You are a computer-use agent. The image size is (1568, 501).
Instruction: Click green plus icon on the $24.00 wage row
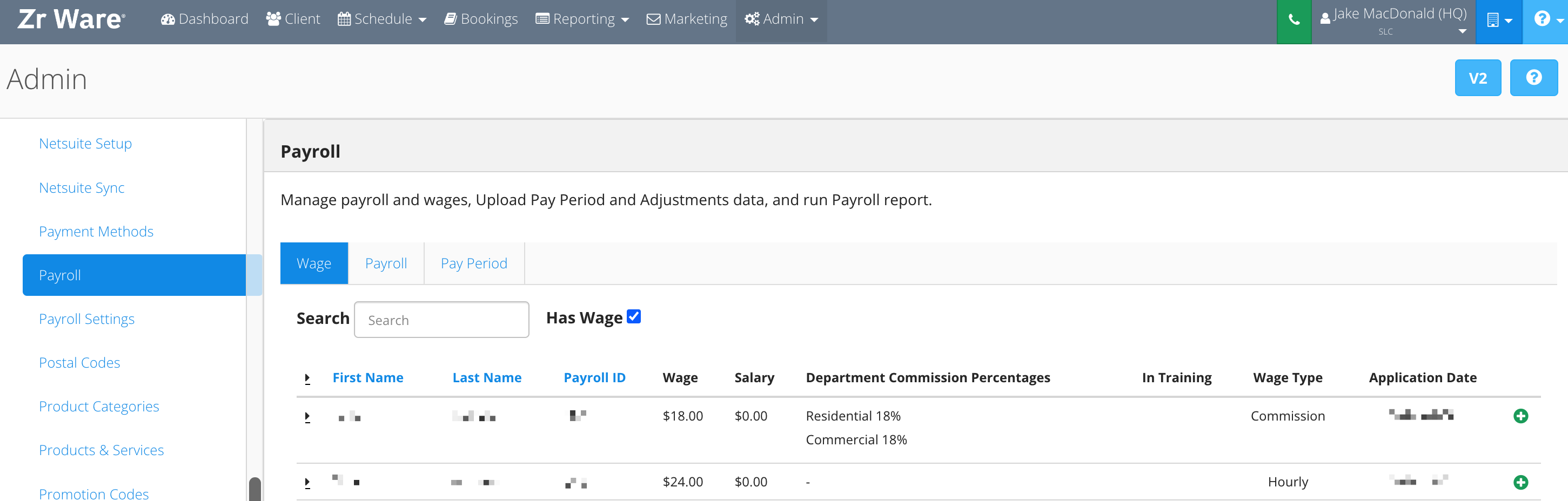[1520, 482]
